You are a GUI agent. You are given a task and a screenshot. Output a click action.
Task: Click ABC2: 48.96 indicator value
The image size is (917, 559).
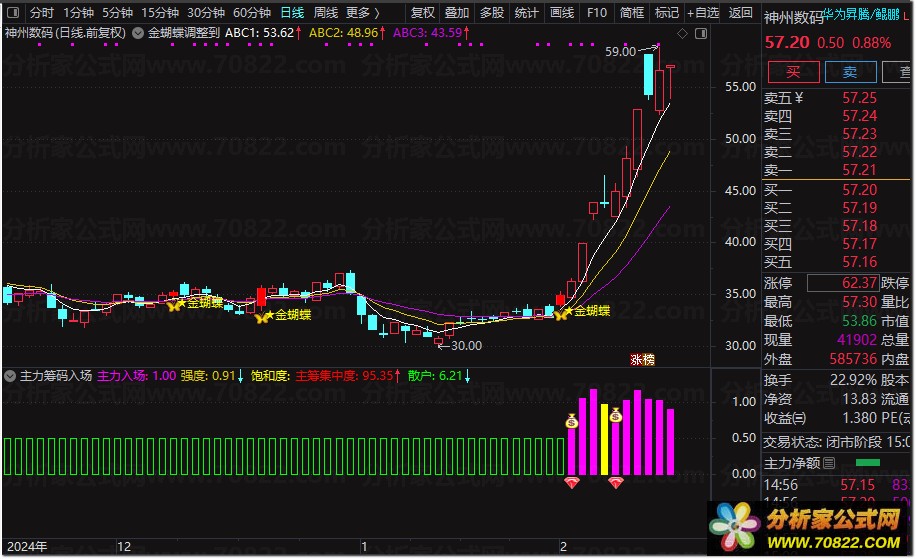click(347, 33)
